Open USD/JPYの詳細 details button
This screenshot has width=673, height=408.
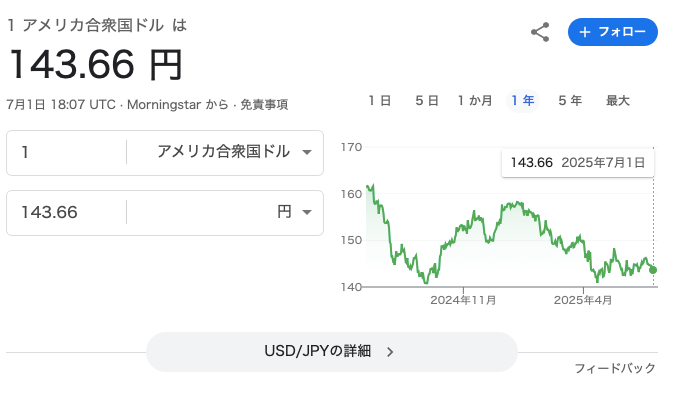(x=332, y=352)
